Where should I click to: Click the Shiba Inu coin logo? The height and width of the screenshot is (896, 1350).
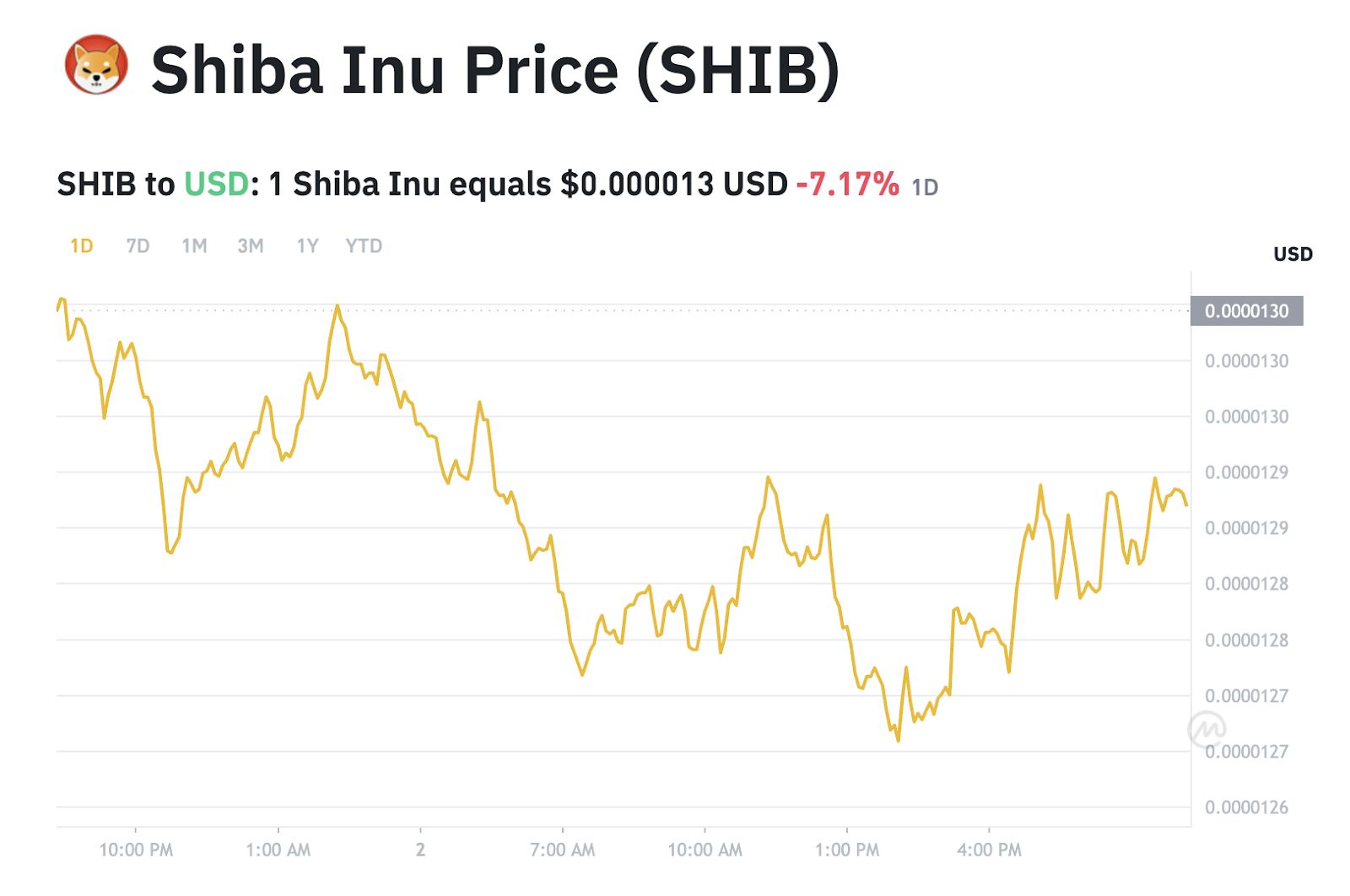(x=97, y=66)
